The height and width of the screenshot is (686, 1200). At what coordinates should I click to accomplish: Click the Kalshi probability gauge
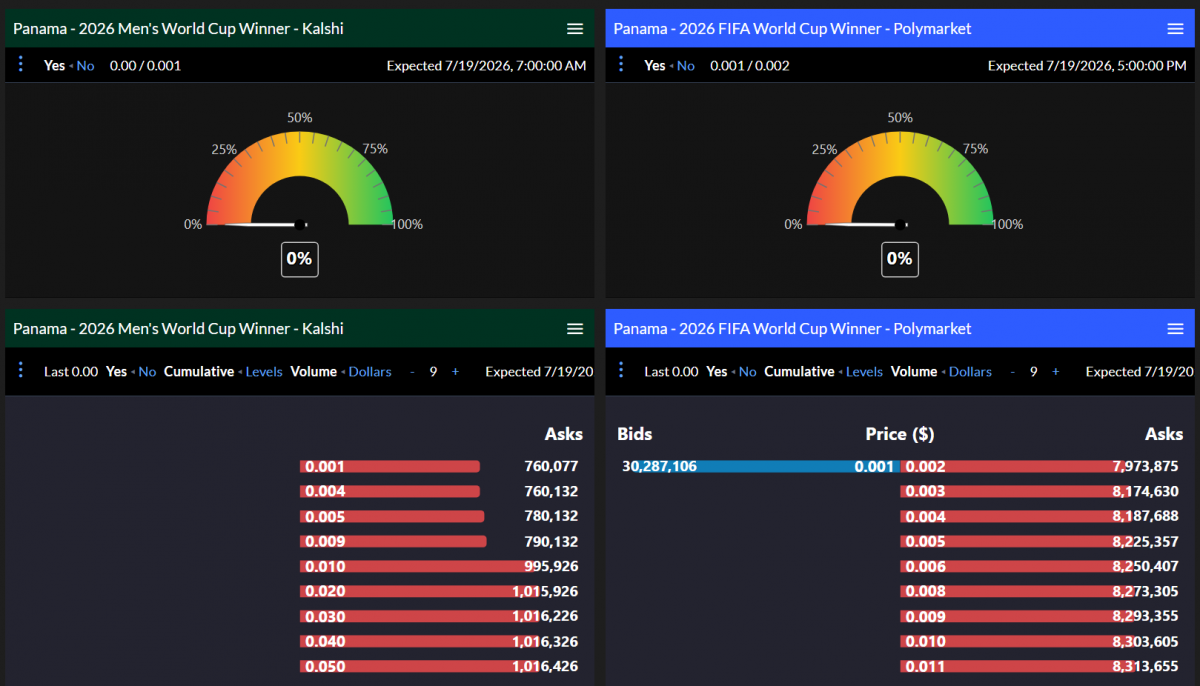click(300, 177)
